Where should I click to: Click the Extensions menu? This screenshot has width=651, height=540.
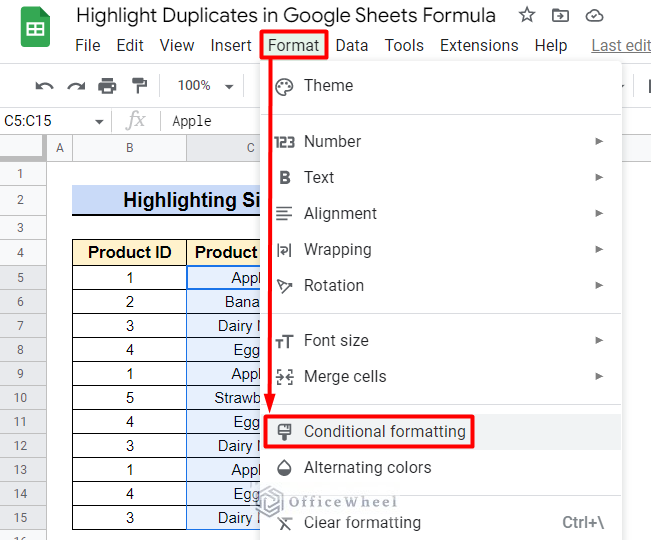(x=479, y=45)
